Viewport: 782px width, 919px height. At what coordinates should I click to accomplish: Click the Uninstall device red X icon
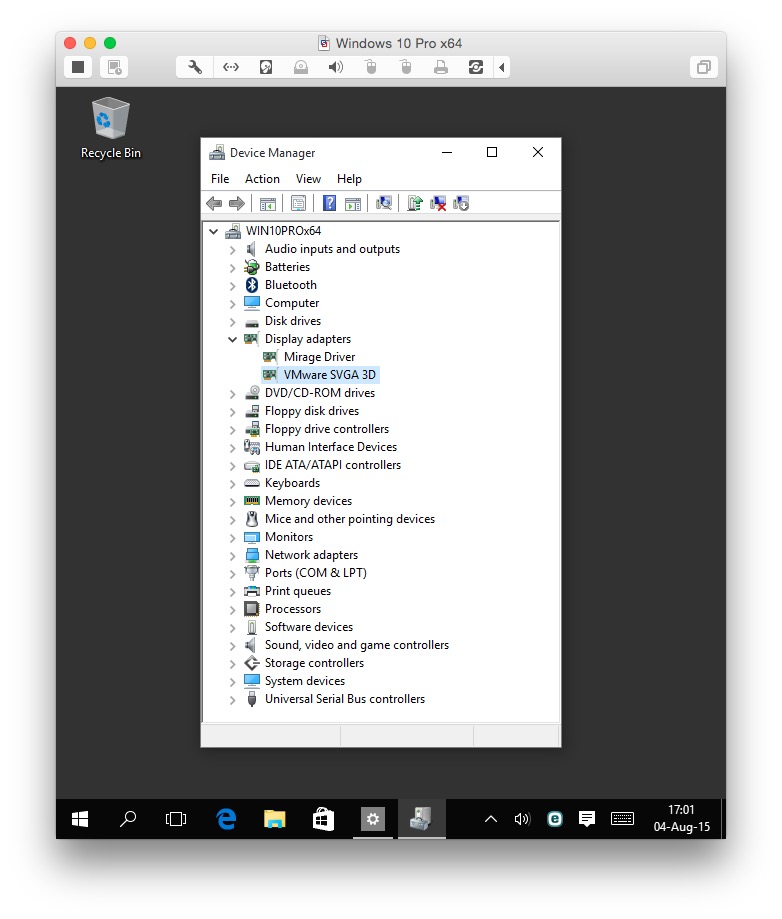click(438, 203)
